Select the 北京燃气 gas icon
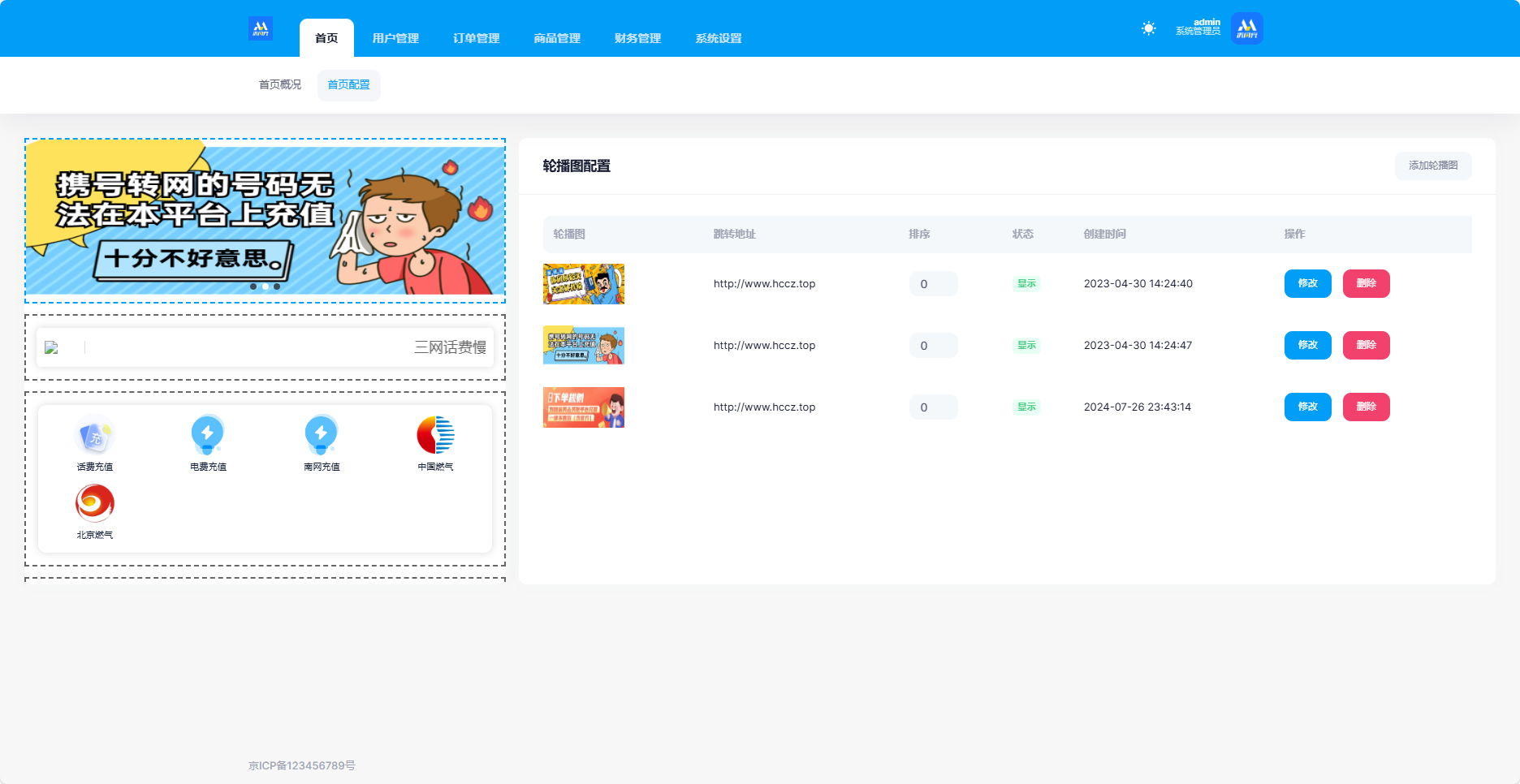Viewport: 1520px width, 784px height. (x=95, y=504)
